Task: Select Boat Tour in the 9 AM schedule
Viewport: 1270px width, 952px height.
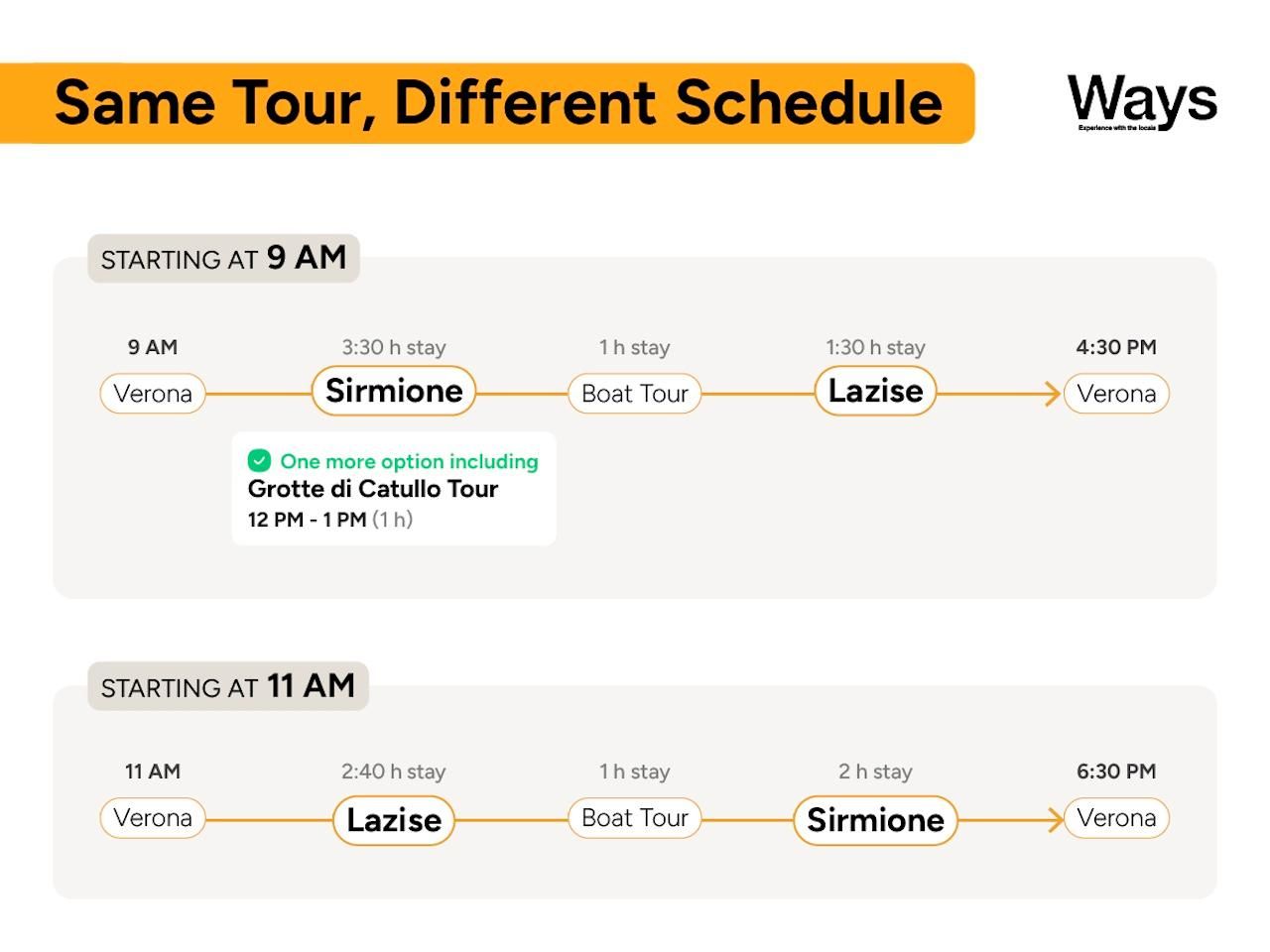Action: (635, 394)
